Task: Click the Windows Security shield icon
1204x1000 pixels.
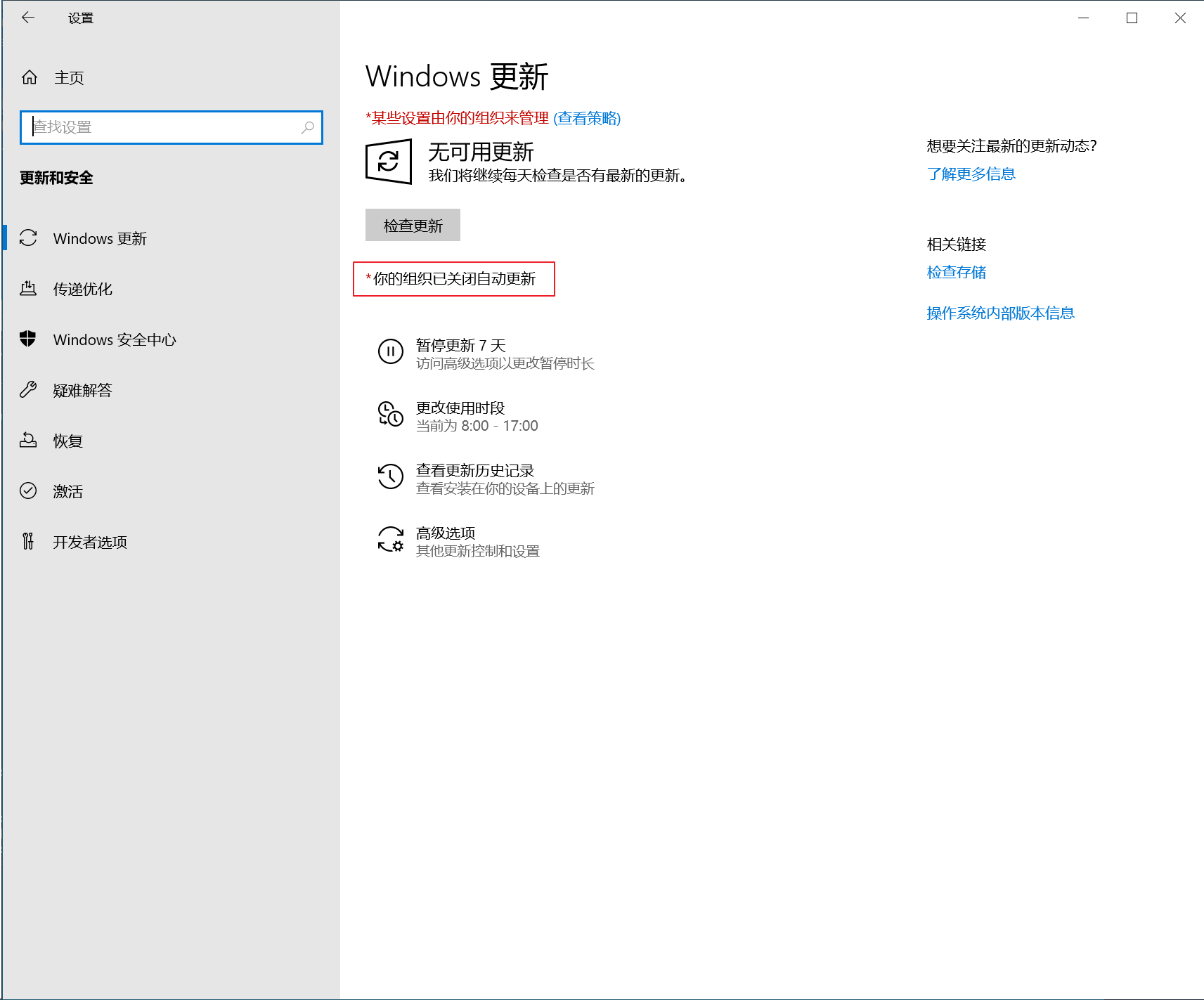Action: pos(28,339)
